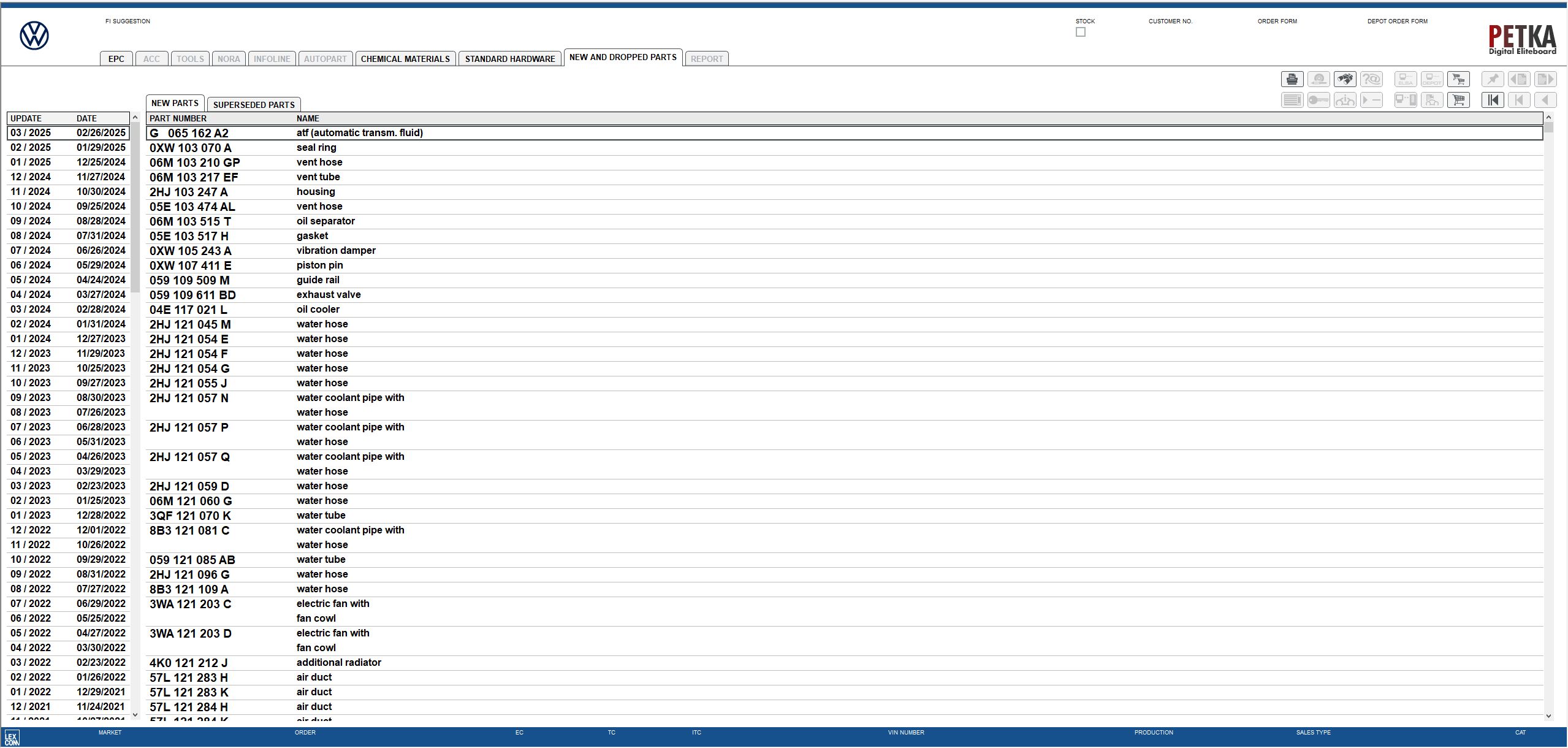Click the DEPOT toolbar icon
The width and height of the screenshot is (1568, 748).
[1432, 79]
